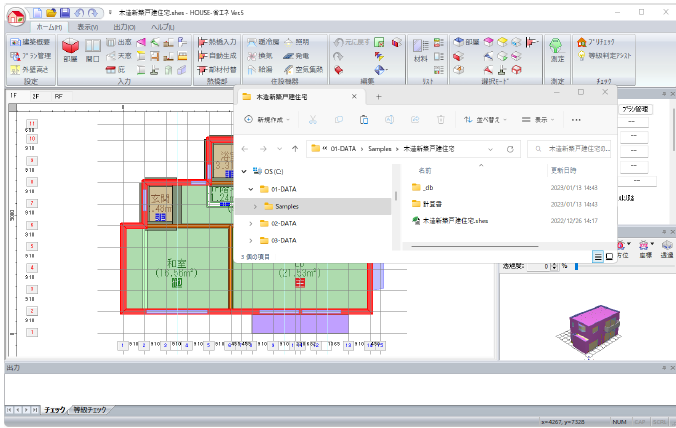Click Samples in the address breadcrumb
Screen dimensions: 676x428
pyautogui.click(x=380, y=149)
